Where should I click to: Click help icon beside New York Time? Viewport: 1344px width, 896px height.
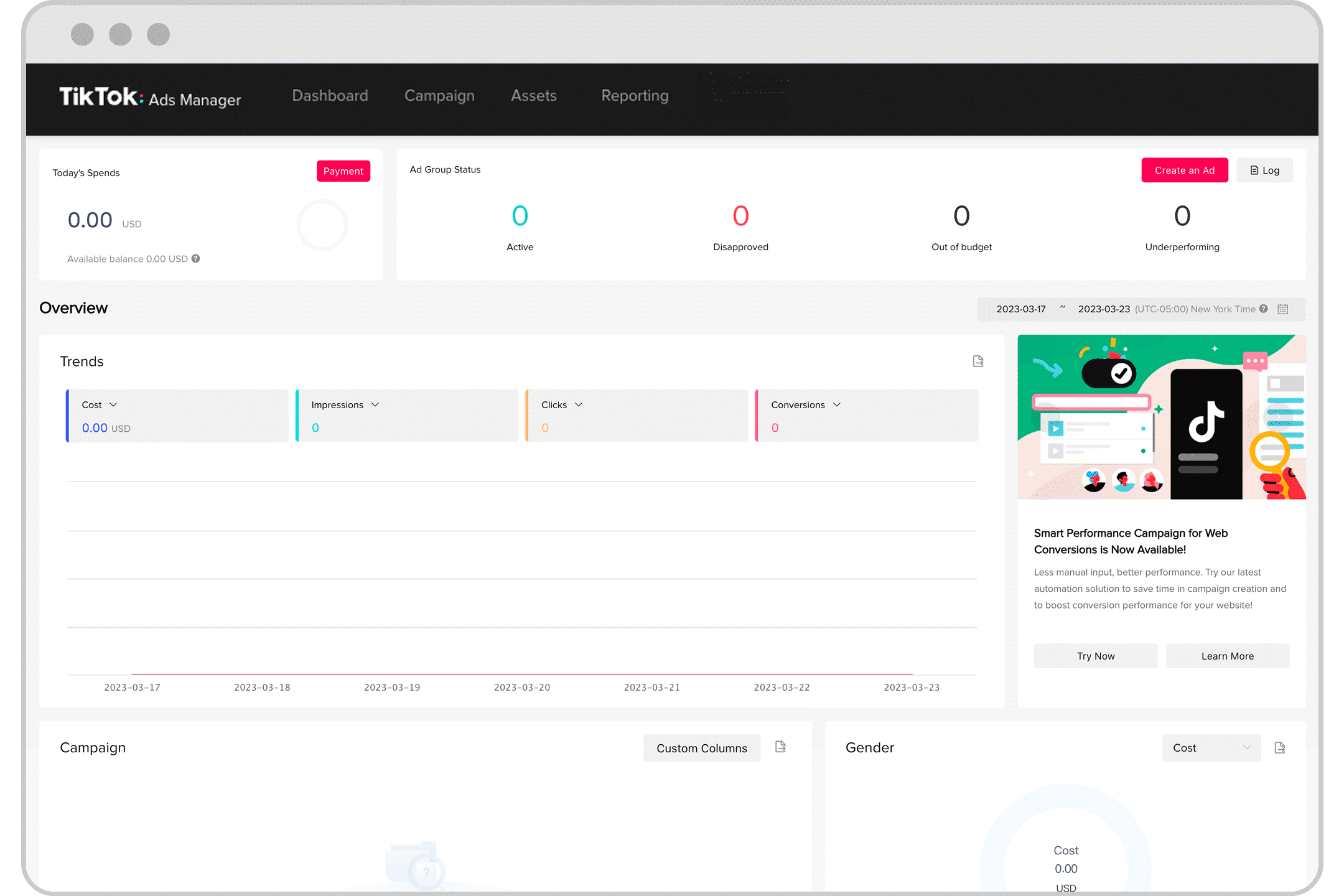(x=1263, y=309)
